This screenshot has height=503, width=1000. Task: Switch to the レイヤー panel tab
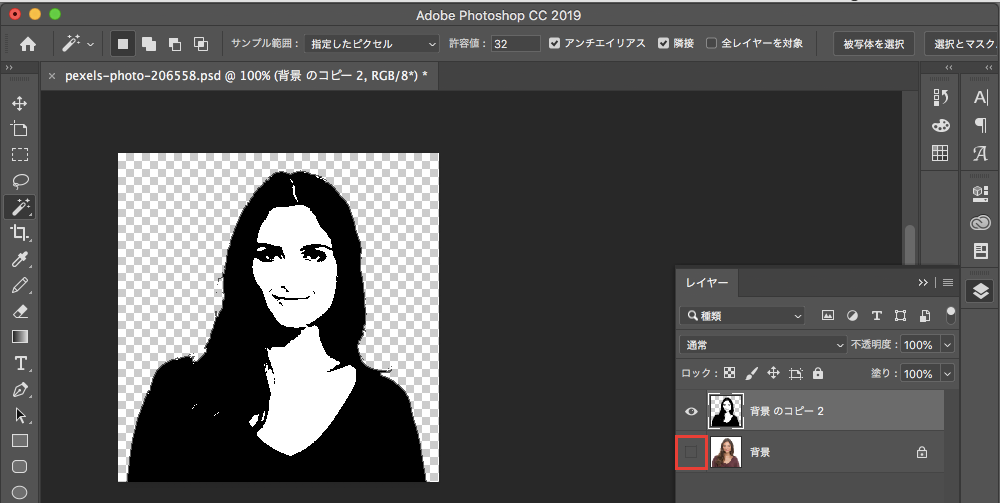[706, 283]
